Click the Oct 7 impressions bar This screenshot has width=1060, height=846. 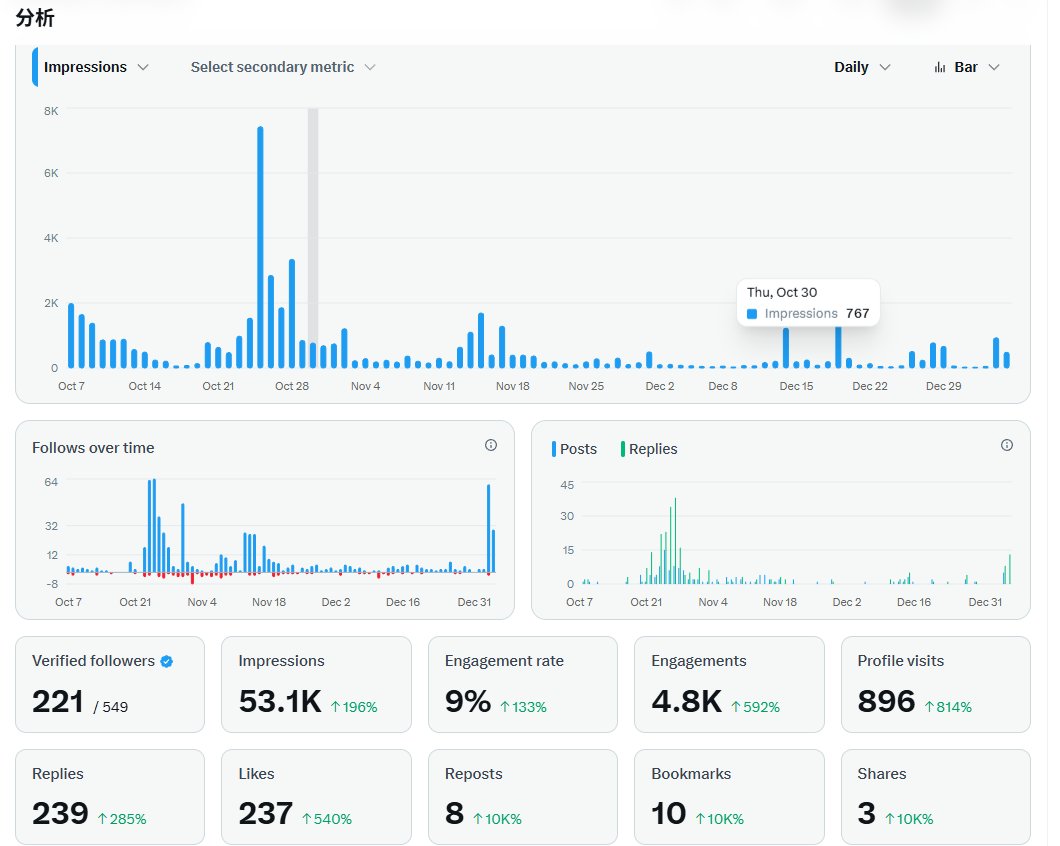(71, 335)
